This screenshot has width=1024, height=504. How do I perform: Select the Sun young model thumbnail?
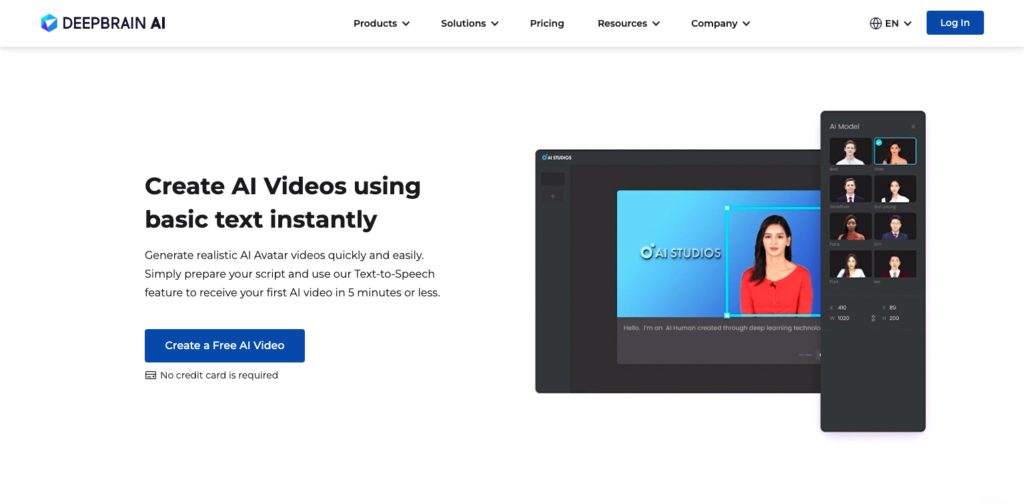pos(895,189)
